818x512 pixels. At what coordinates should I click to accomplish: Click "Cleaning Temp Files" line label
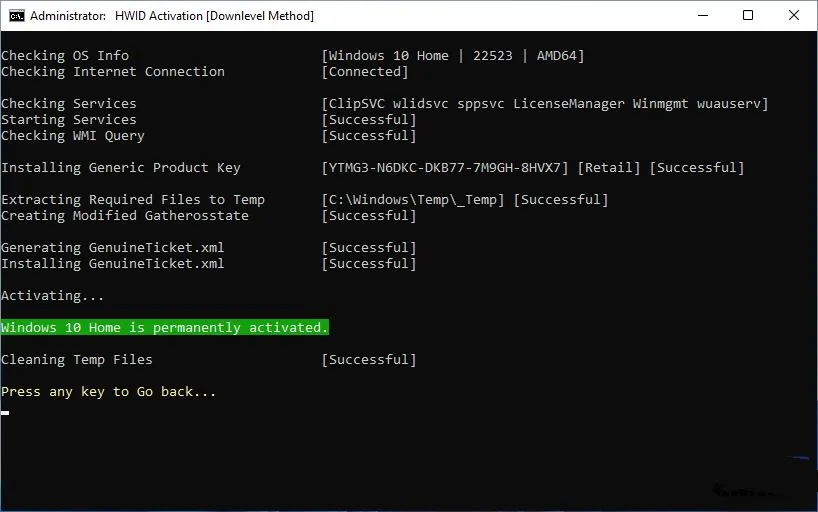[77, 360]
